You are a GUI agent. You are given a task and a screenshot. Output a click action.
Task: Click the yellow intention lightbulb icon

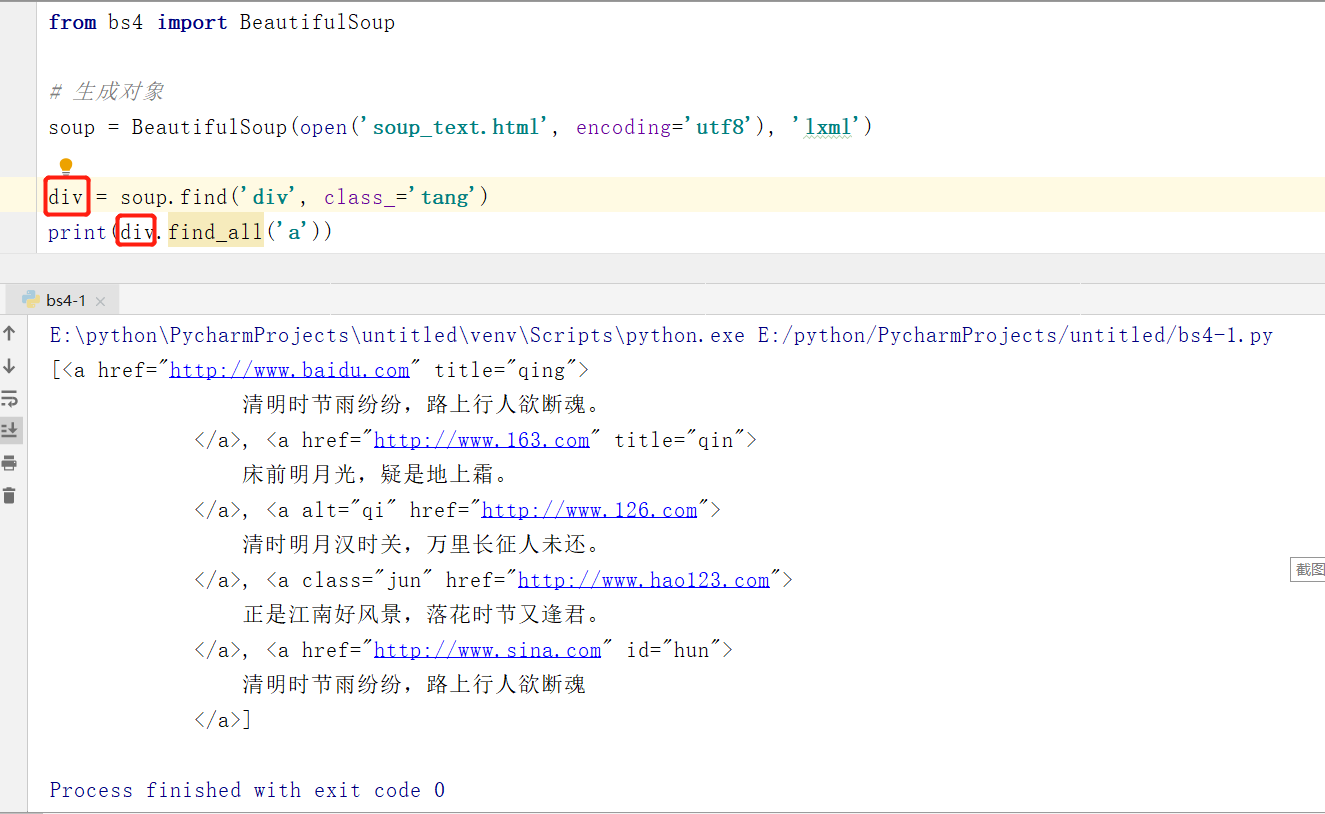(66, 166)
